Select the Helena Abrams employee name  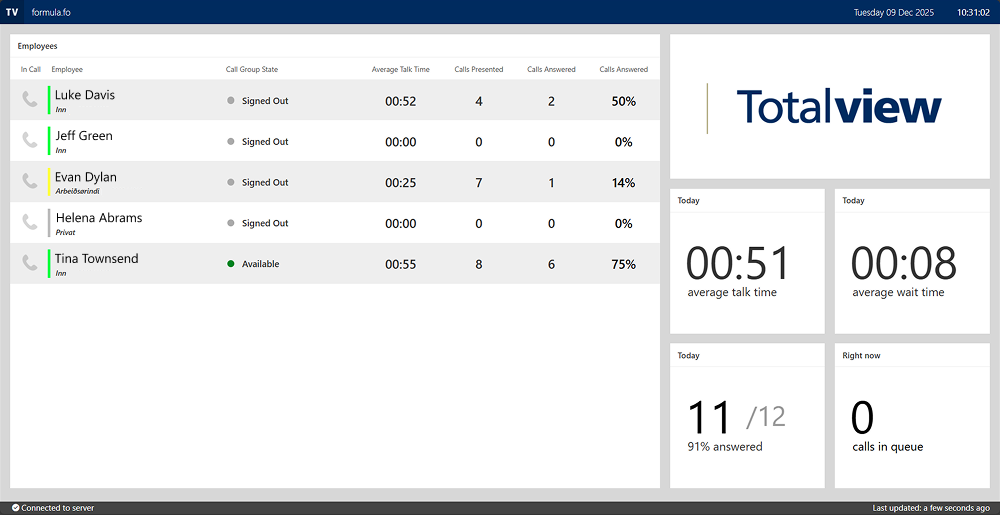99,217
